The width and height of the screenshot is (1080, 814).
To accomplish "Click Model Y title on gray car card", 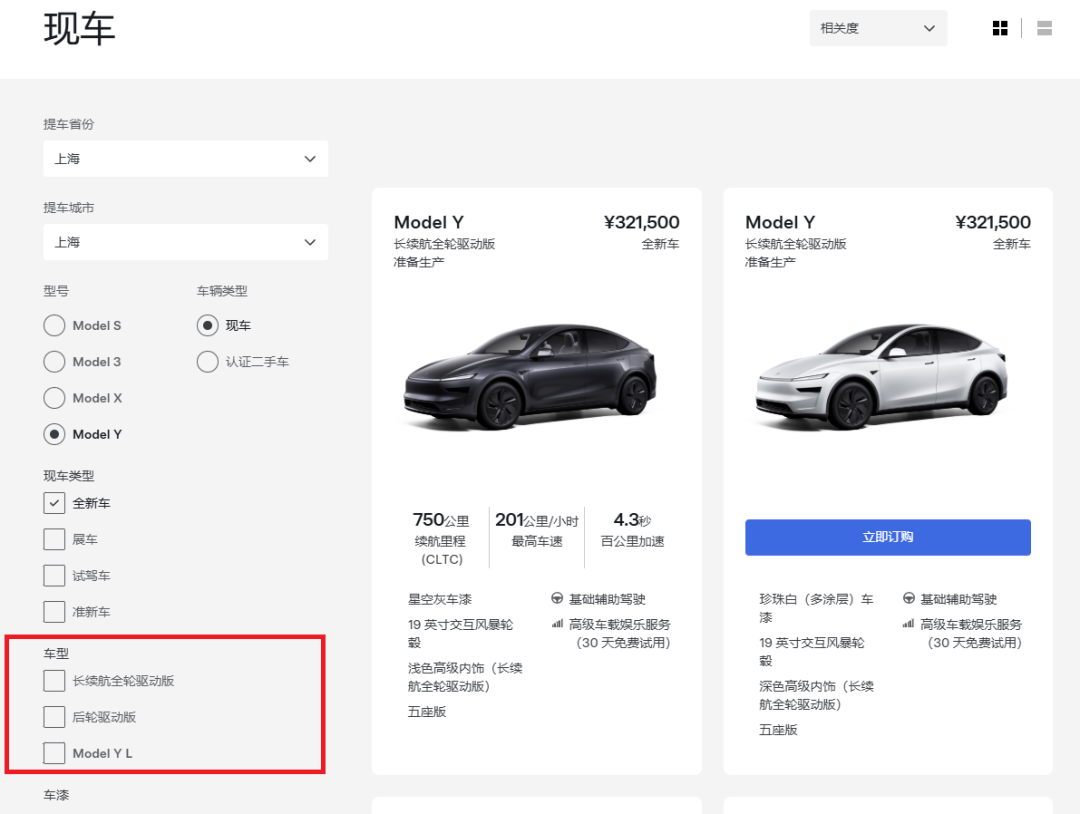I will 428,222.
